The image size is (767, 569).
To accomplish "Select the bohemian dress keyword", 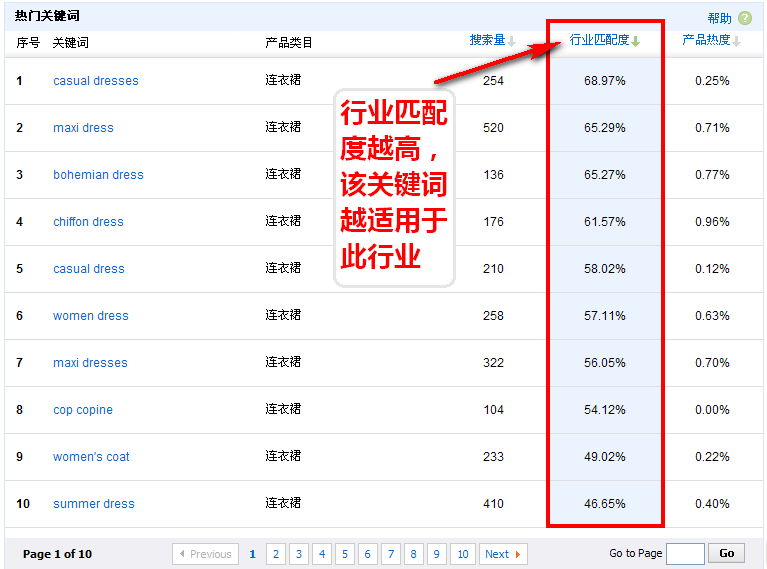I will click(x=98, y=175).
